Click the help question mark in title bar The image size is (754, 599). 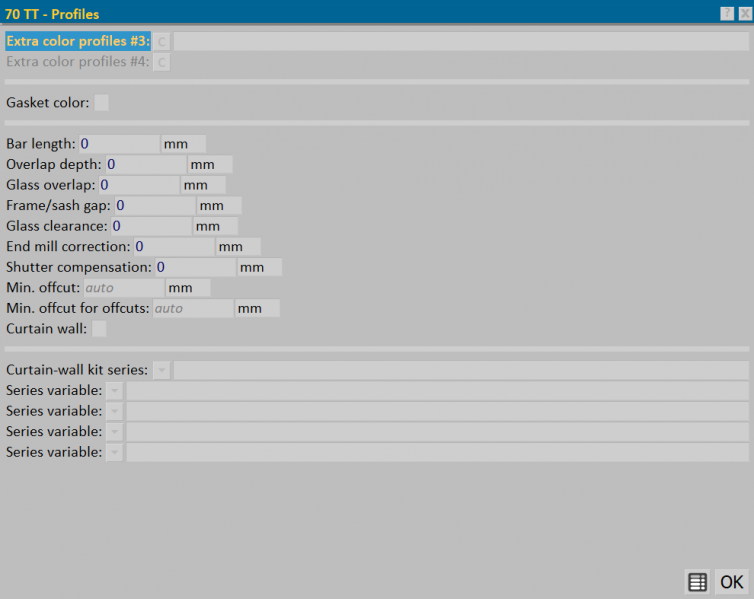(727, 13)
